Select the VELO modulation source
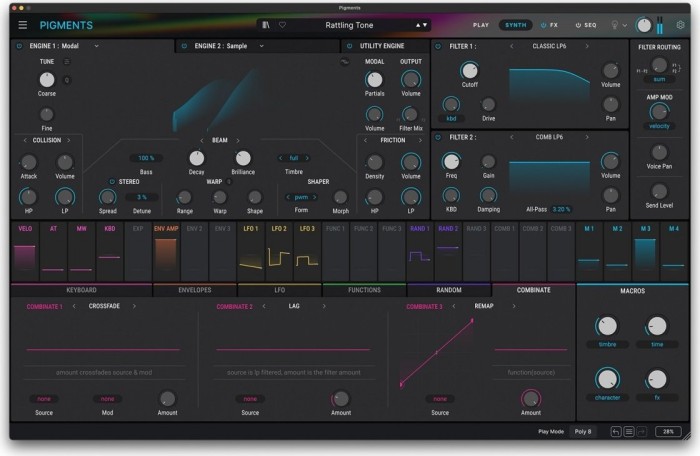The width and height of the screenshot is (700, 456). click(x=25, y=252)
